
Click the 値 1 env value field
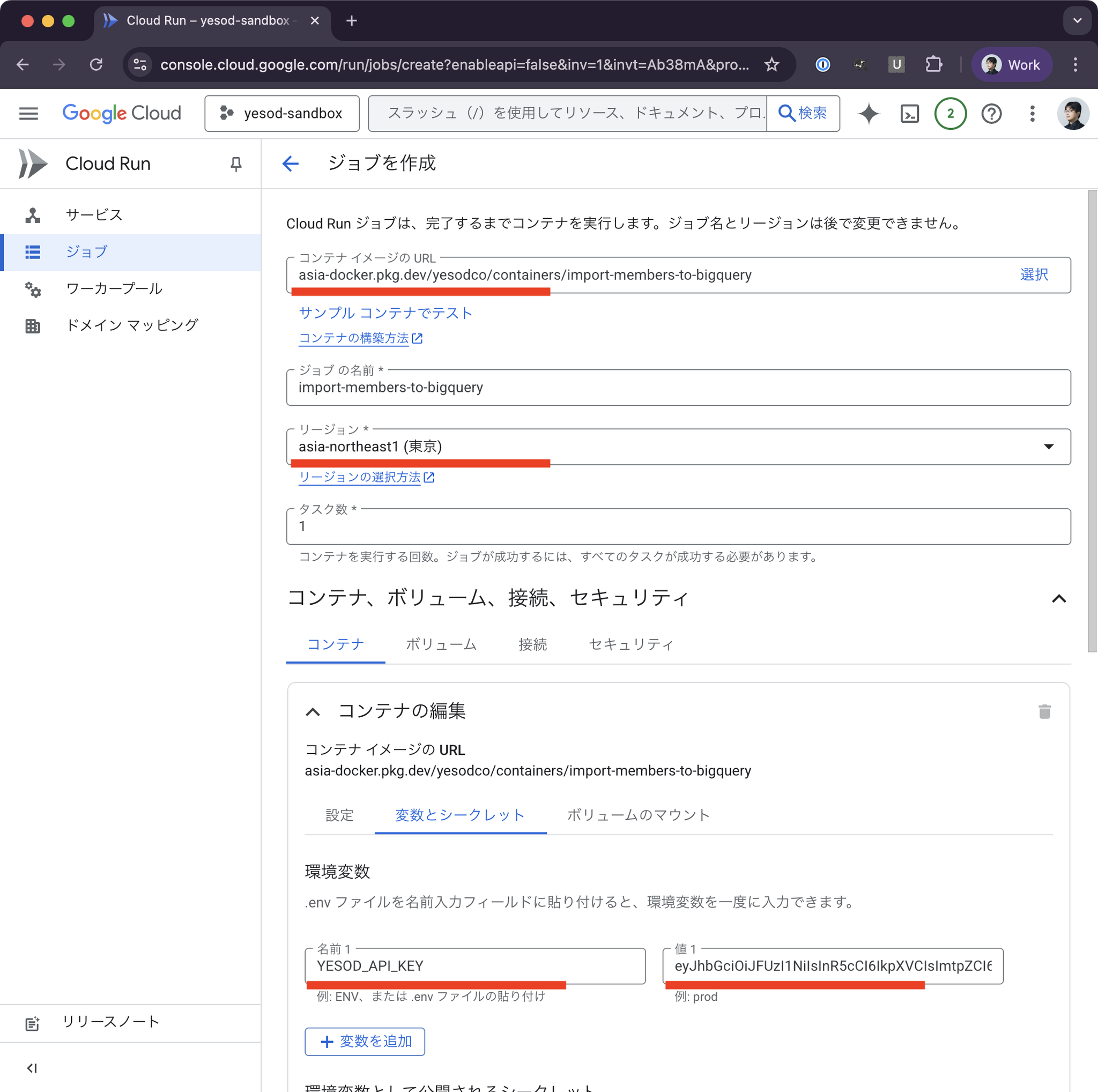(x=833, y=966)
